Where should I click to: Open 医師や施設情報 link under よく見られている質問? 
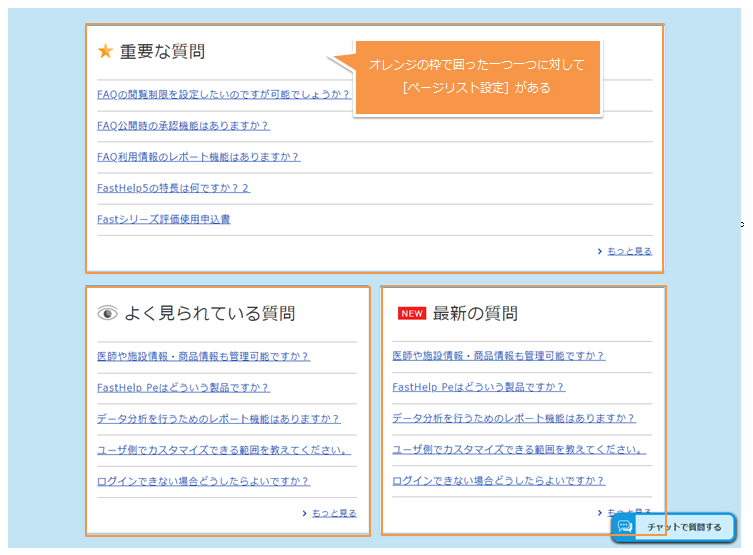203,356
